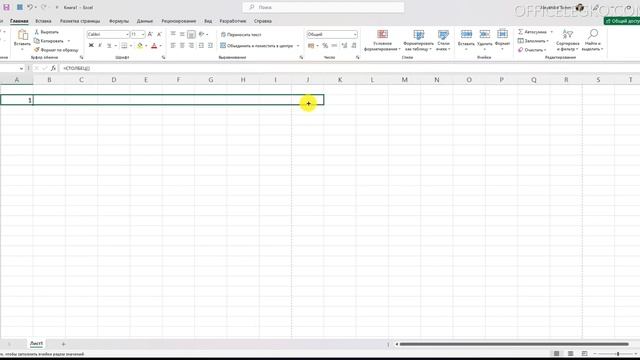
Task: Open Conditional Formatting (Условное форматирование)
Action: coord(382,40)
